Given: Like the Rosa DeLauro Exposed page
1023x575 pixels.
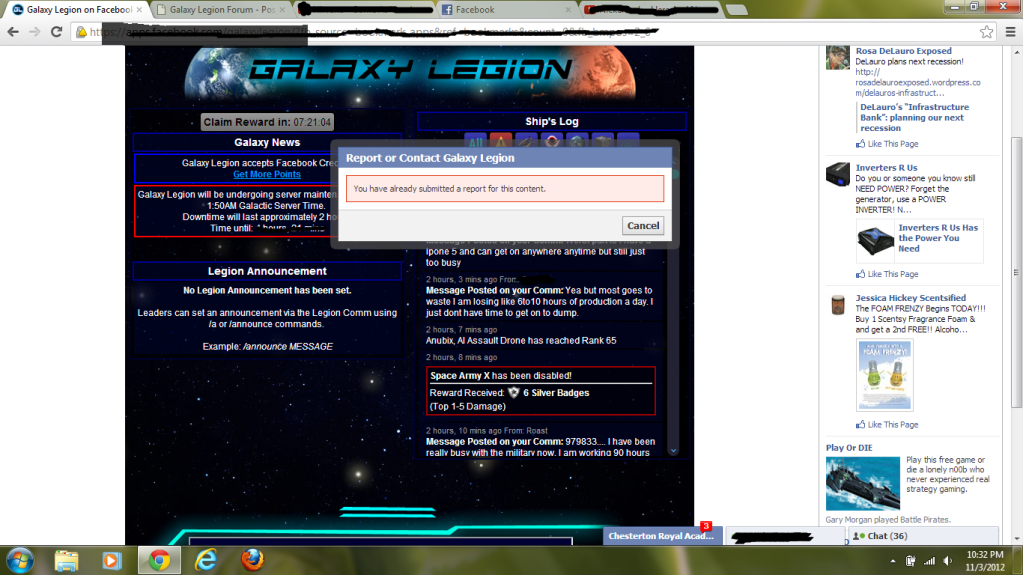Looking at the screenshot, I should pyautogui.click(x=887, y=144).
